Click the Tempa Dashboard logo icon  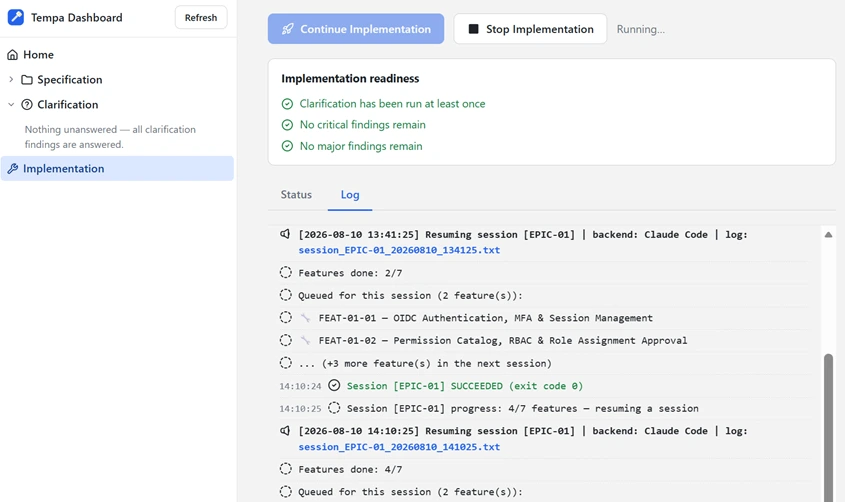point(16,17)
